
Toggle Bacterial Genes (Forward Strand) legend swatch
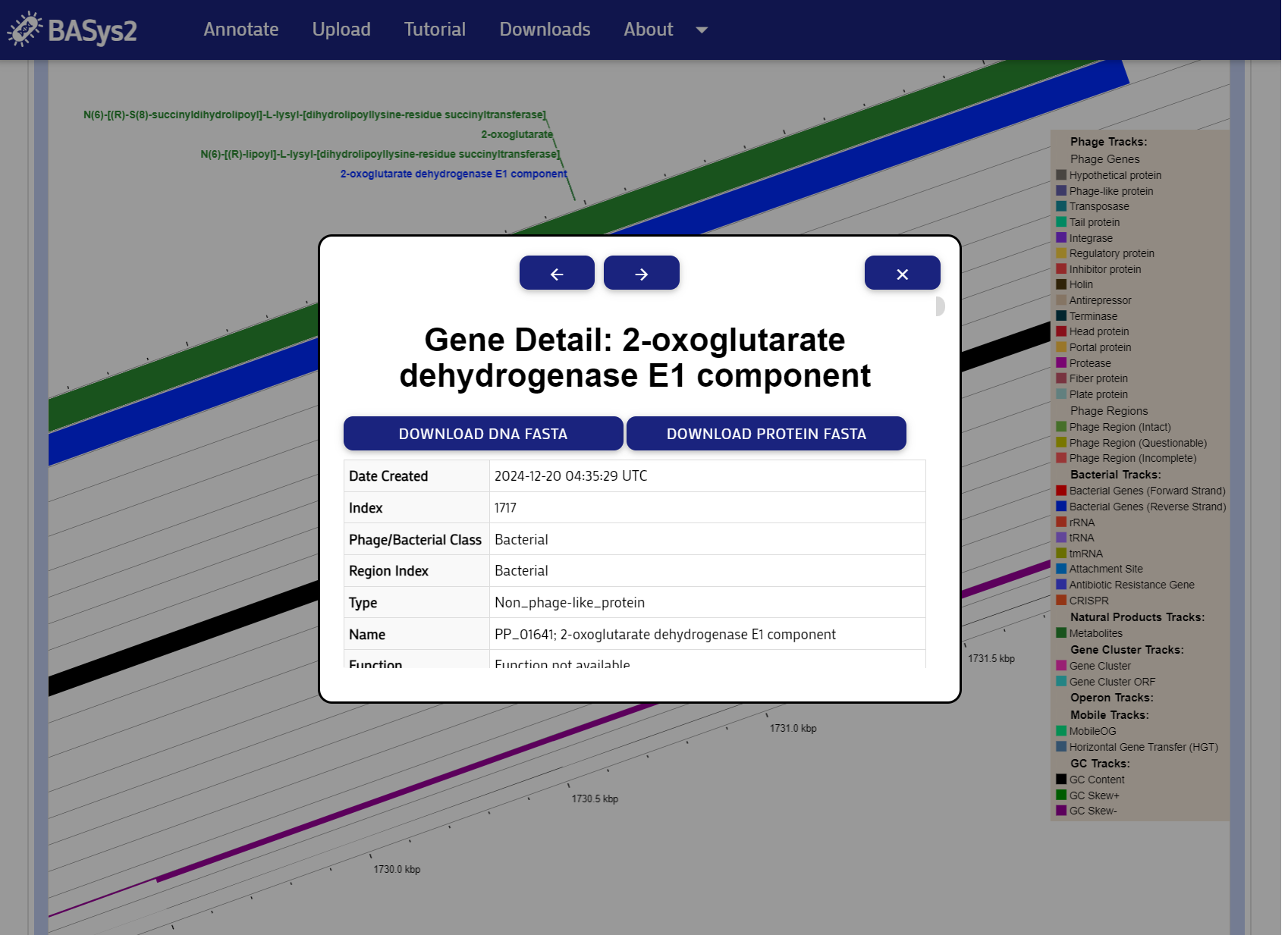(1061, 491)
